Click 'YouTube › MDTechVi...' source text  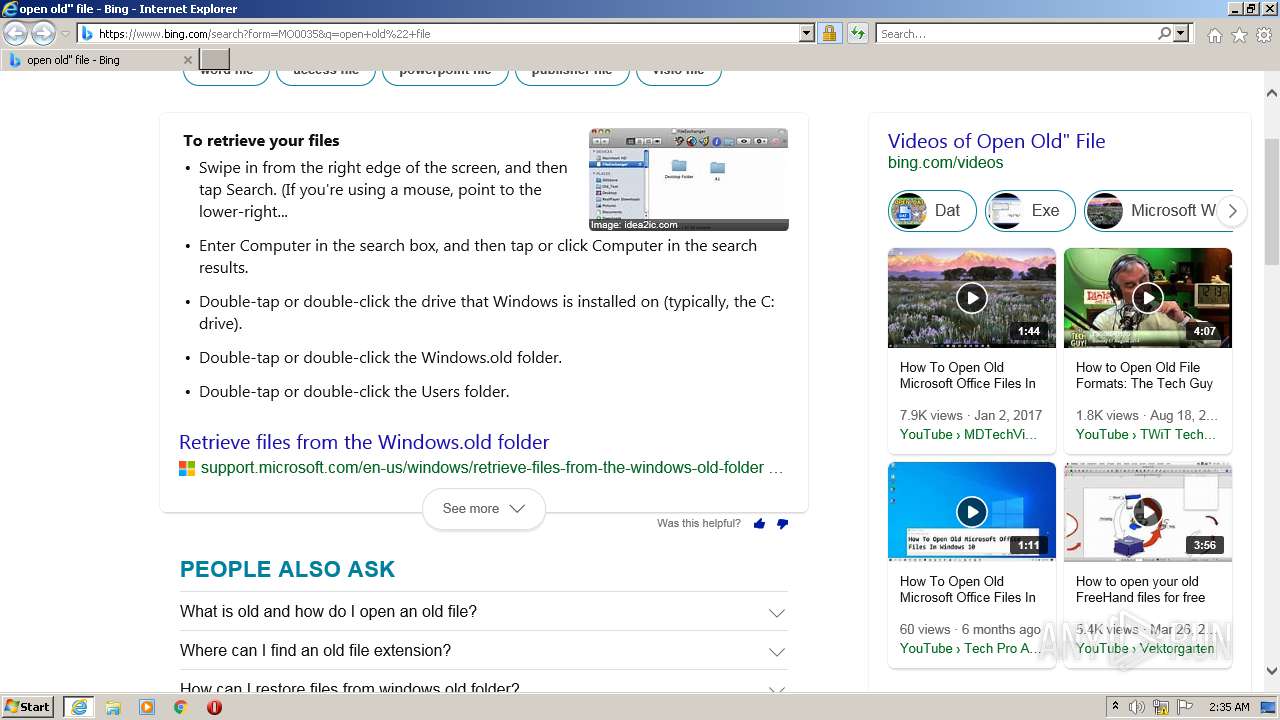coord(968,434)
